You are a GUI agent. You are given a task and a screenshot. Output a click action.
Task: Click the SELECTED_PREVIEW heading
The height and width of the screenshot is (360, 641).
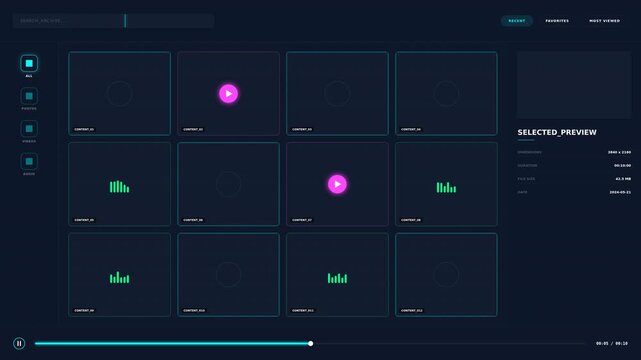(557, 132)
